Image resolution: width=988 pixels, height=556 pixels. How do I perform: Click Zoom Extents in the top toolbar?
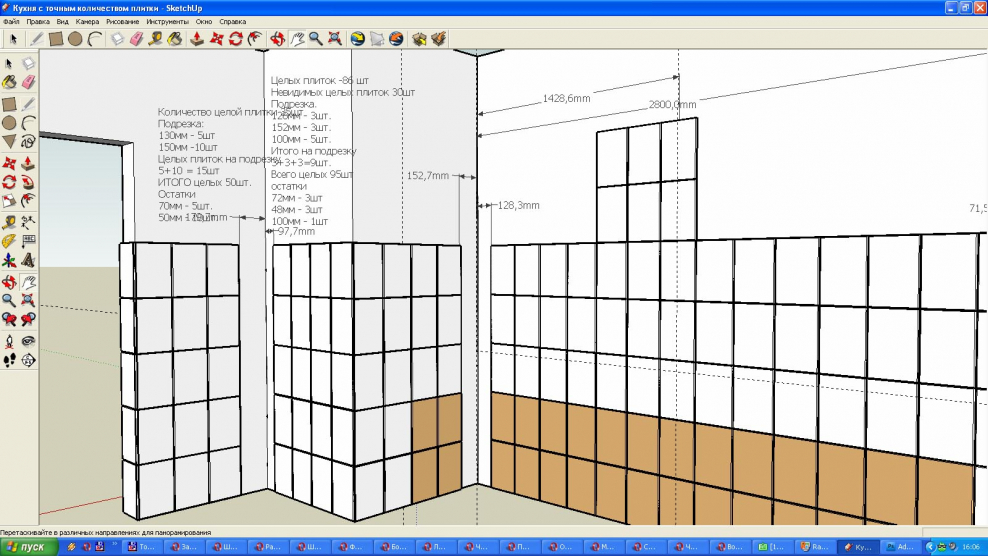(334, 39)
